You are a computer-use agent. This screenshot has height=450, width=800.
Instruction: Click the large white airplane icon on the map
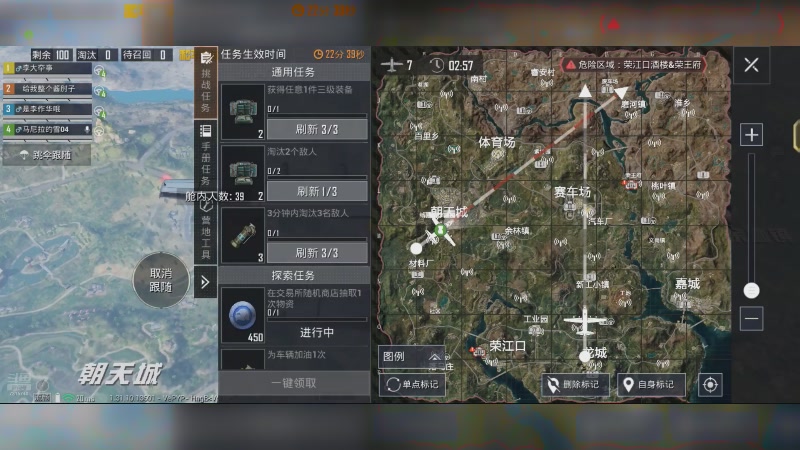[585, 321]
